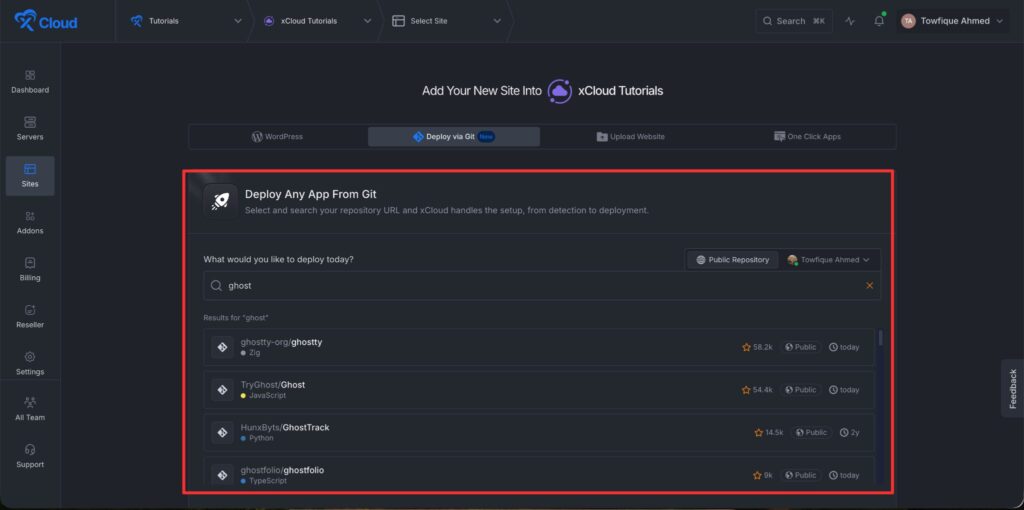Image resolution: width=1024 pixels, height=510 pixels.
Task: Click the Zig language label
Action: point(251,353)
